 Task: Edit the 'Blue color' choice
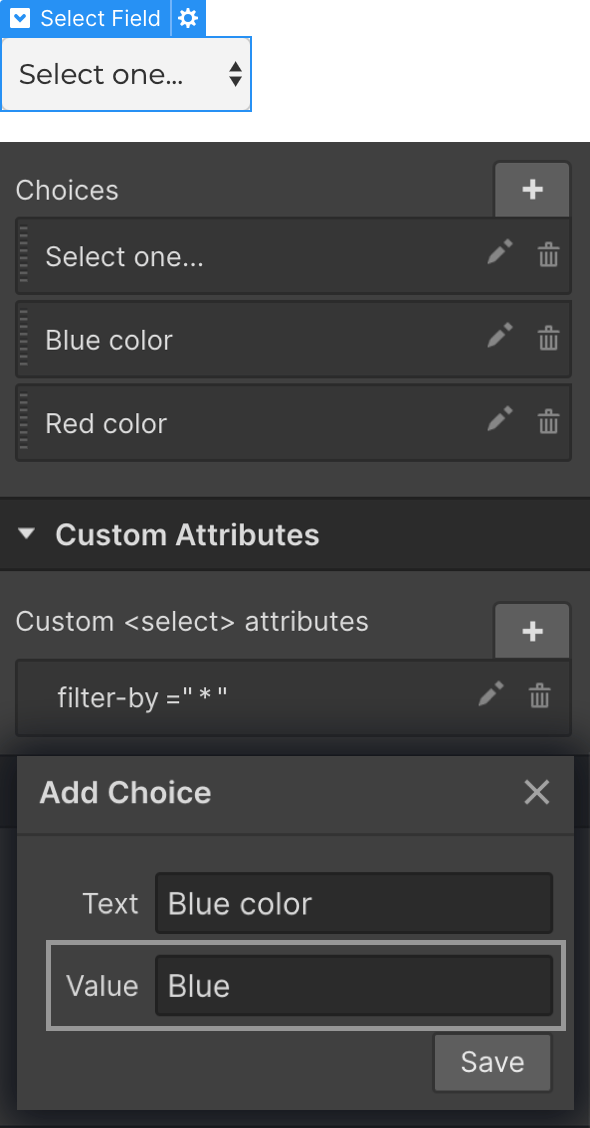pyautogui.click(x=500, y=336)
